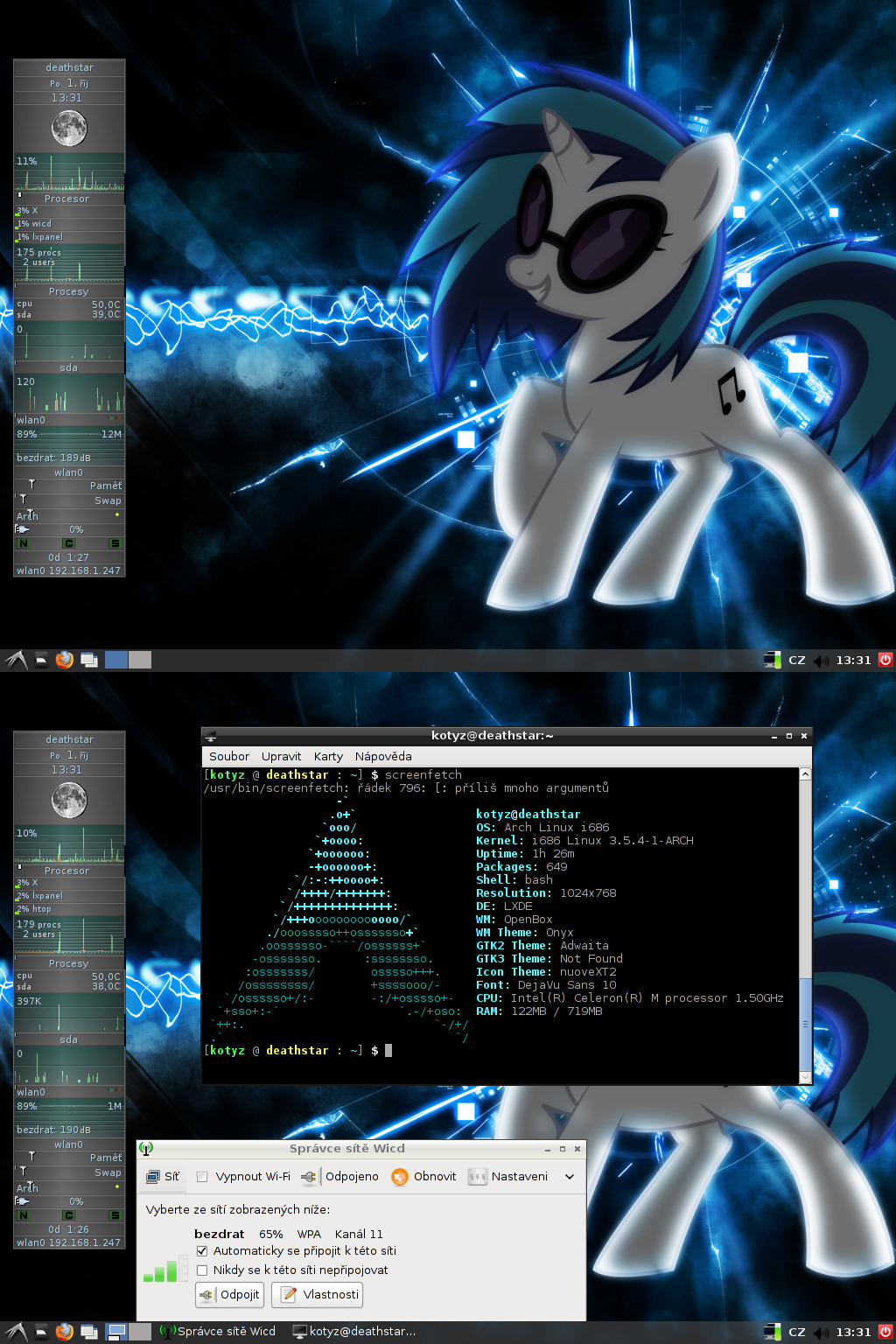
Task: Launch file manager from lower panel
Action: [41, 1332]
